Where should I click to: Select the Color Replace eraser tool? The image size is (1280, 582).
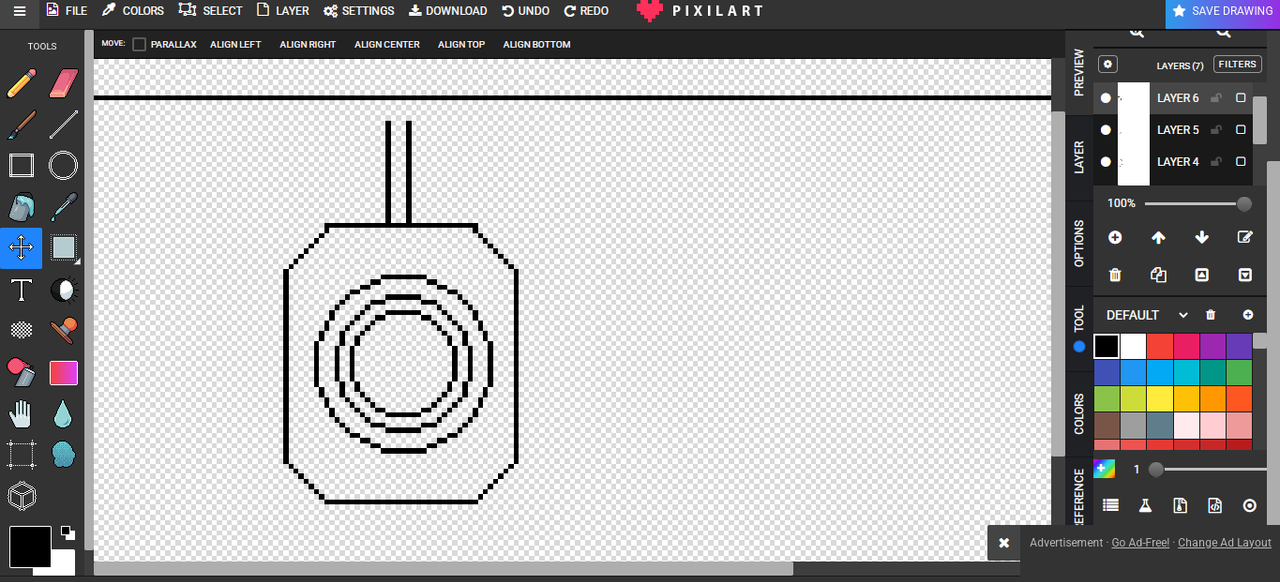click(x=21, y=372)
